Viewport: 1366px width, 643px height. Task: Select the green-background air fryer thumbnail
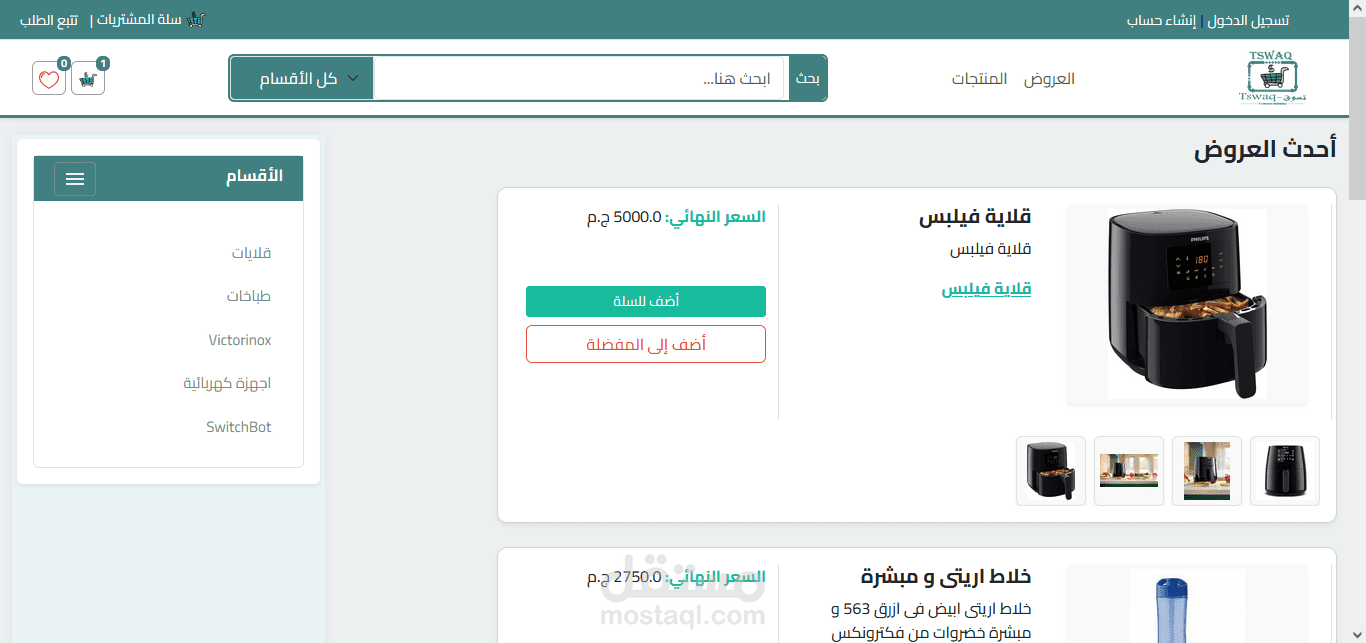(x=1207, y=471)
